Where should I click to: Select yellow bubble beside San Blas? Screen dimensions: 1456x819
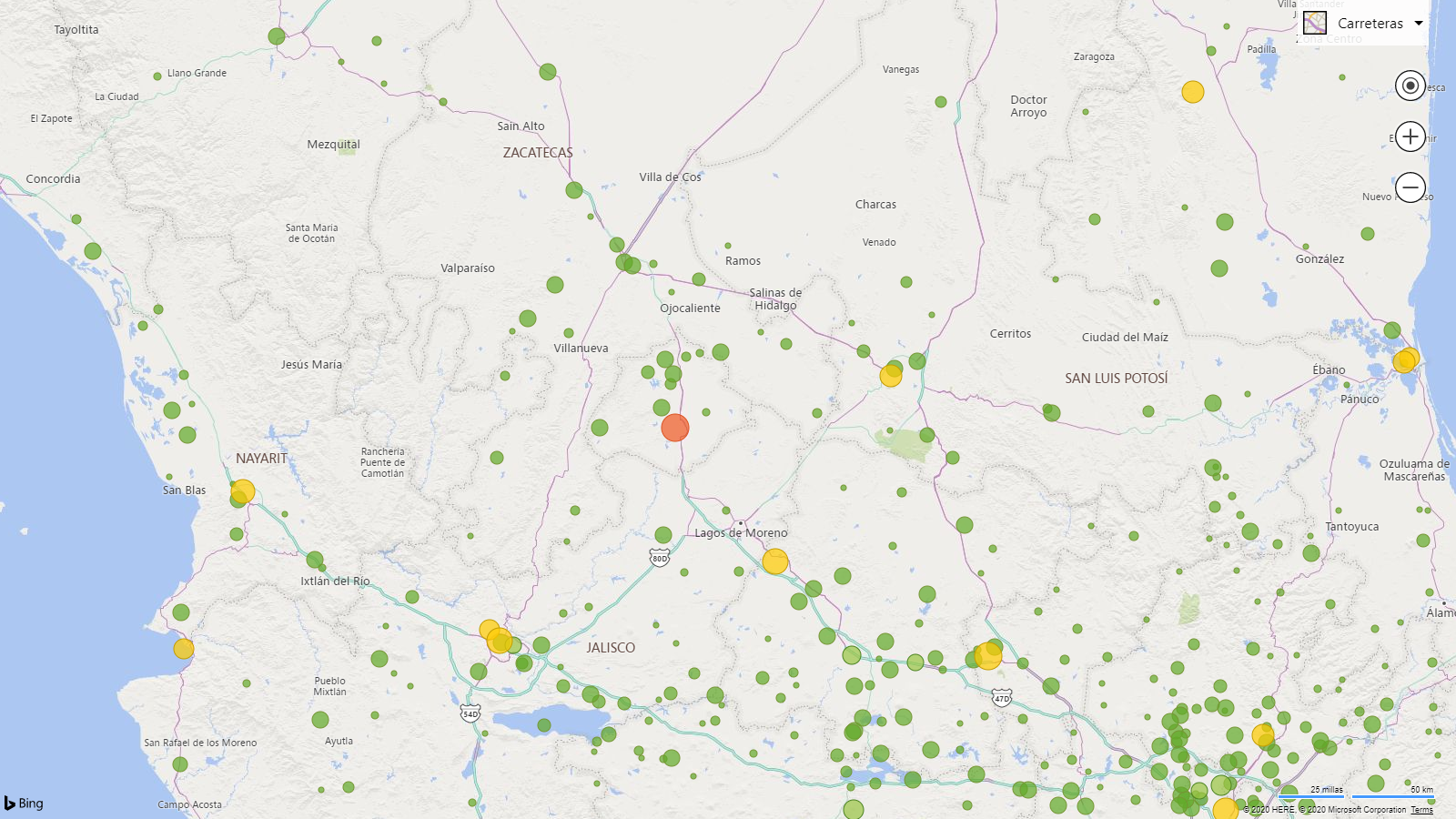[x=243, y=492]
